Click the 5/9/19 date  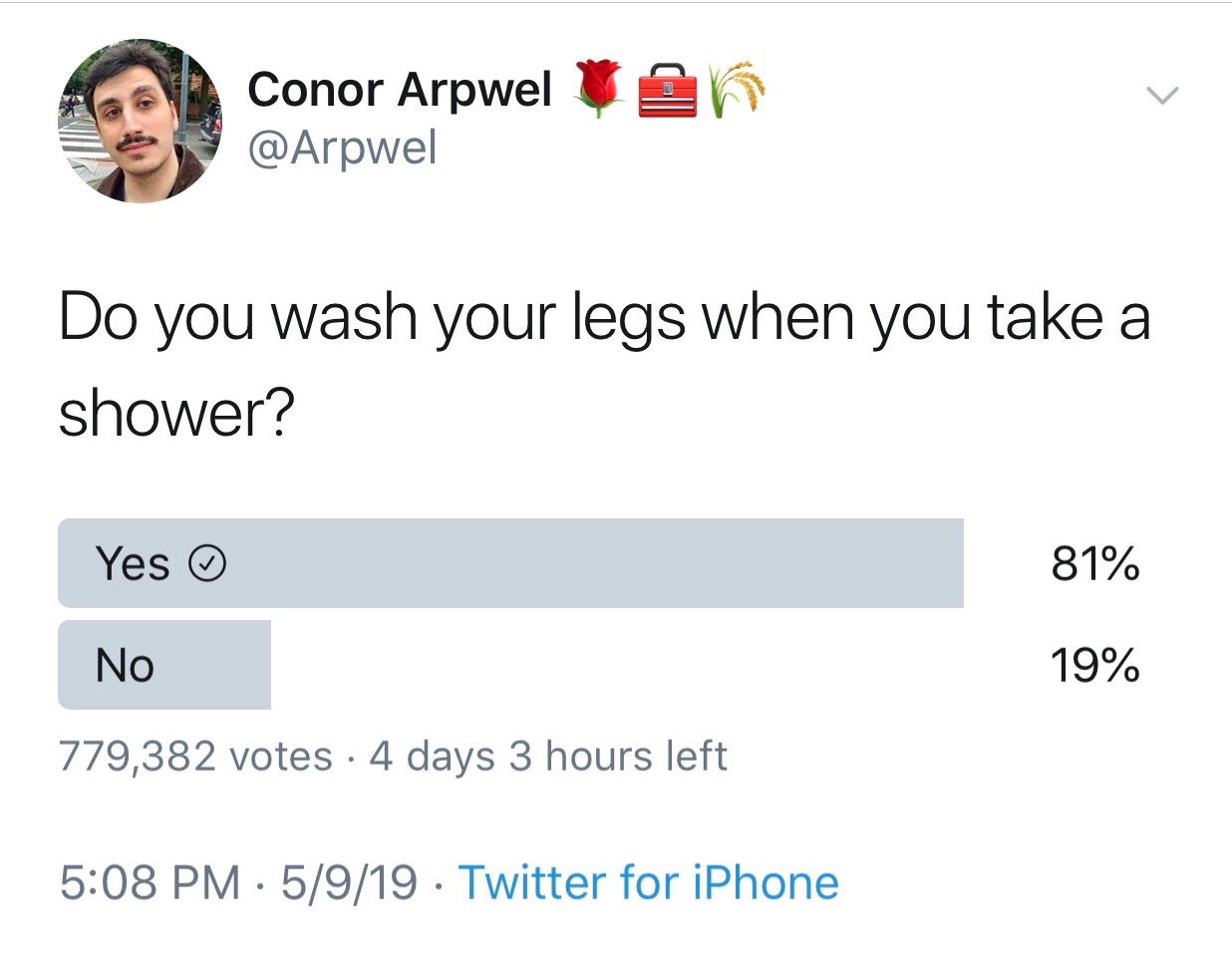(x=349, y=883)
